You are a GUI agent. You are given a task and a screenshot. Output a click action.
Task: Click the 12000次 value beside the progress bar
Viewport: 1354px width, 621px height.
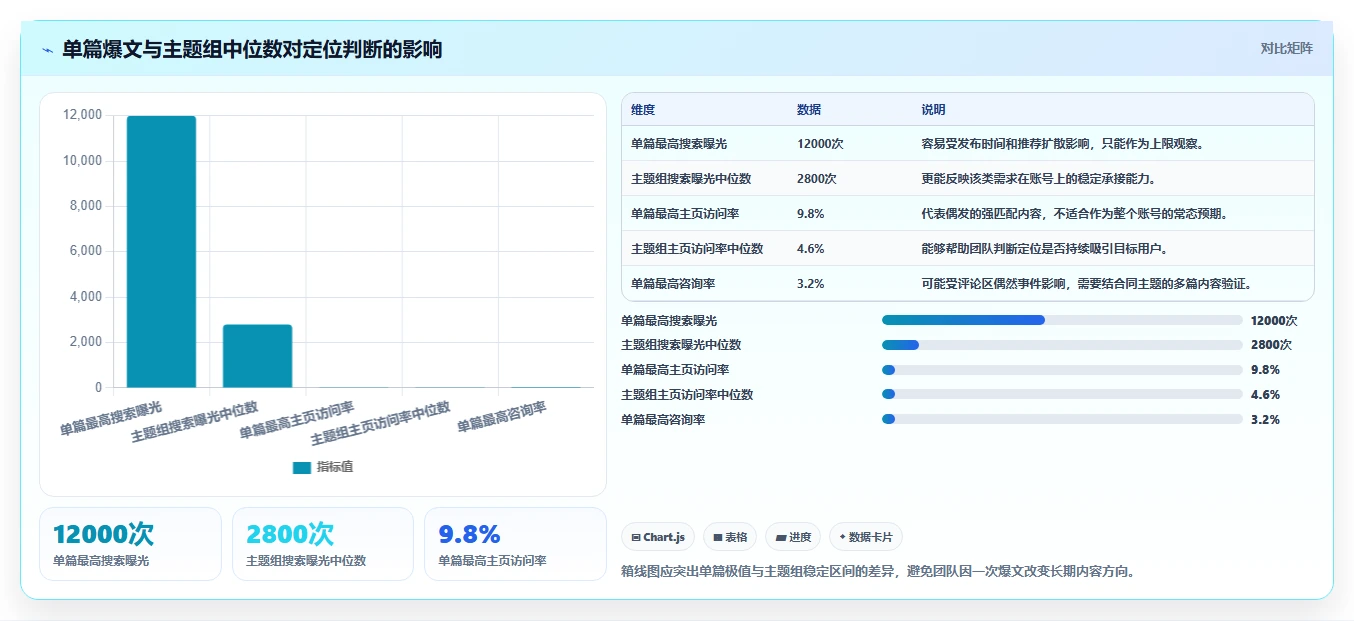pos(1274,320)
